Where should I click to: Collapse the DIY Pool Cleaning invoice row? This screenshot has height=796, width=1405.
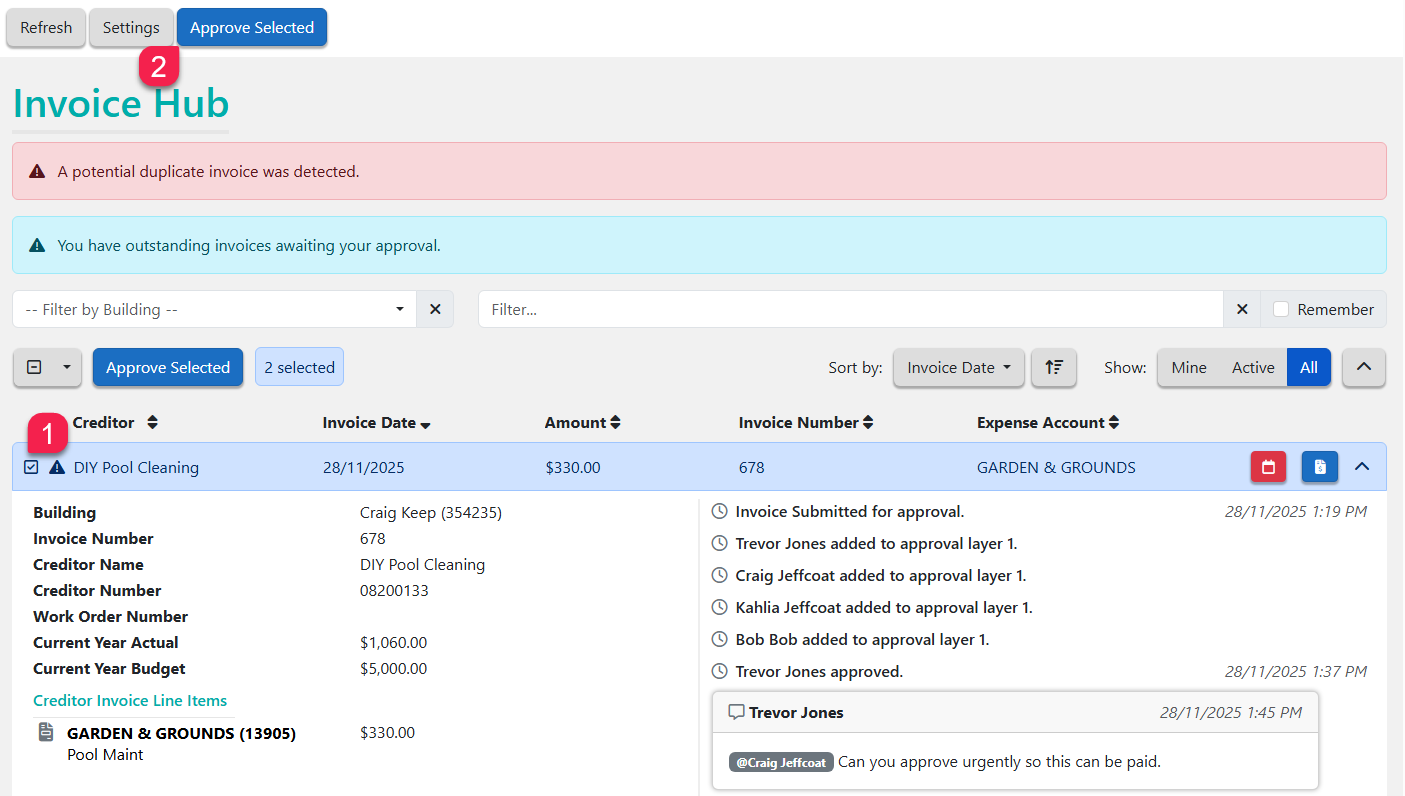[1362, 467]
